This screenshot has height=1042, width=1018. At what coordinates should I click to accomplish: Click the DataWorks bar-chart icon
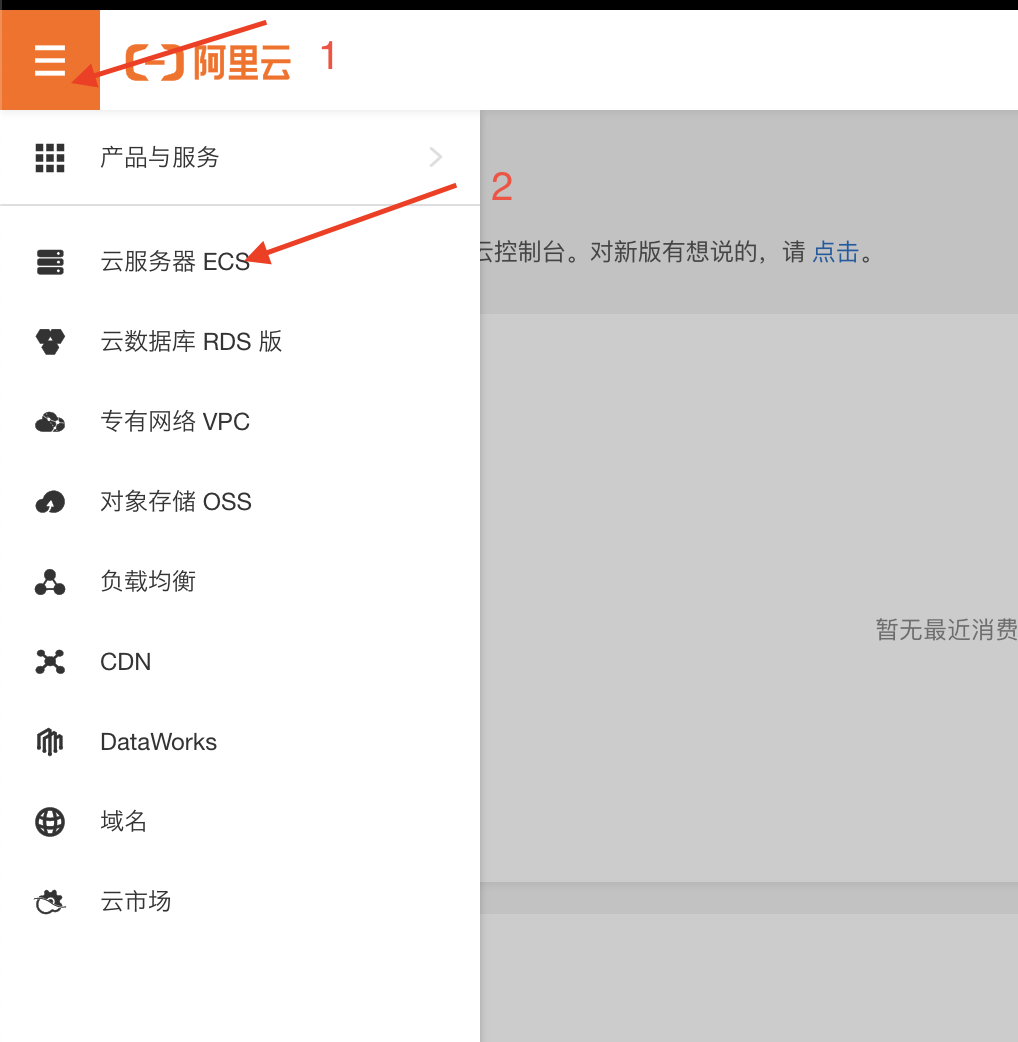(x=50, y=741)
